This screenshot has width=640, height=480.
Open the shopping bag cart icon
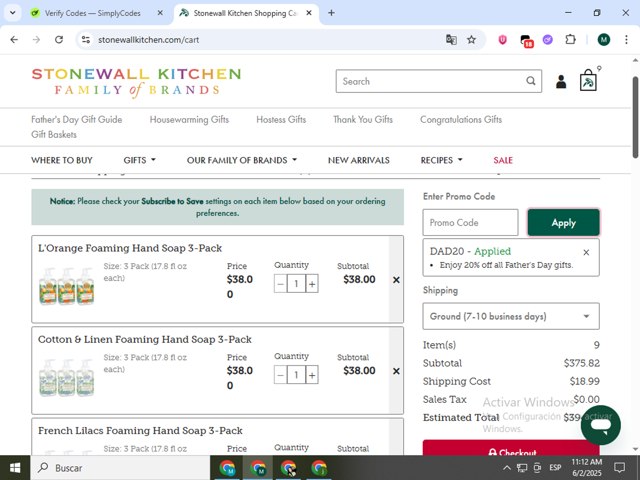(x=588, y=80)
